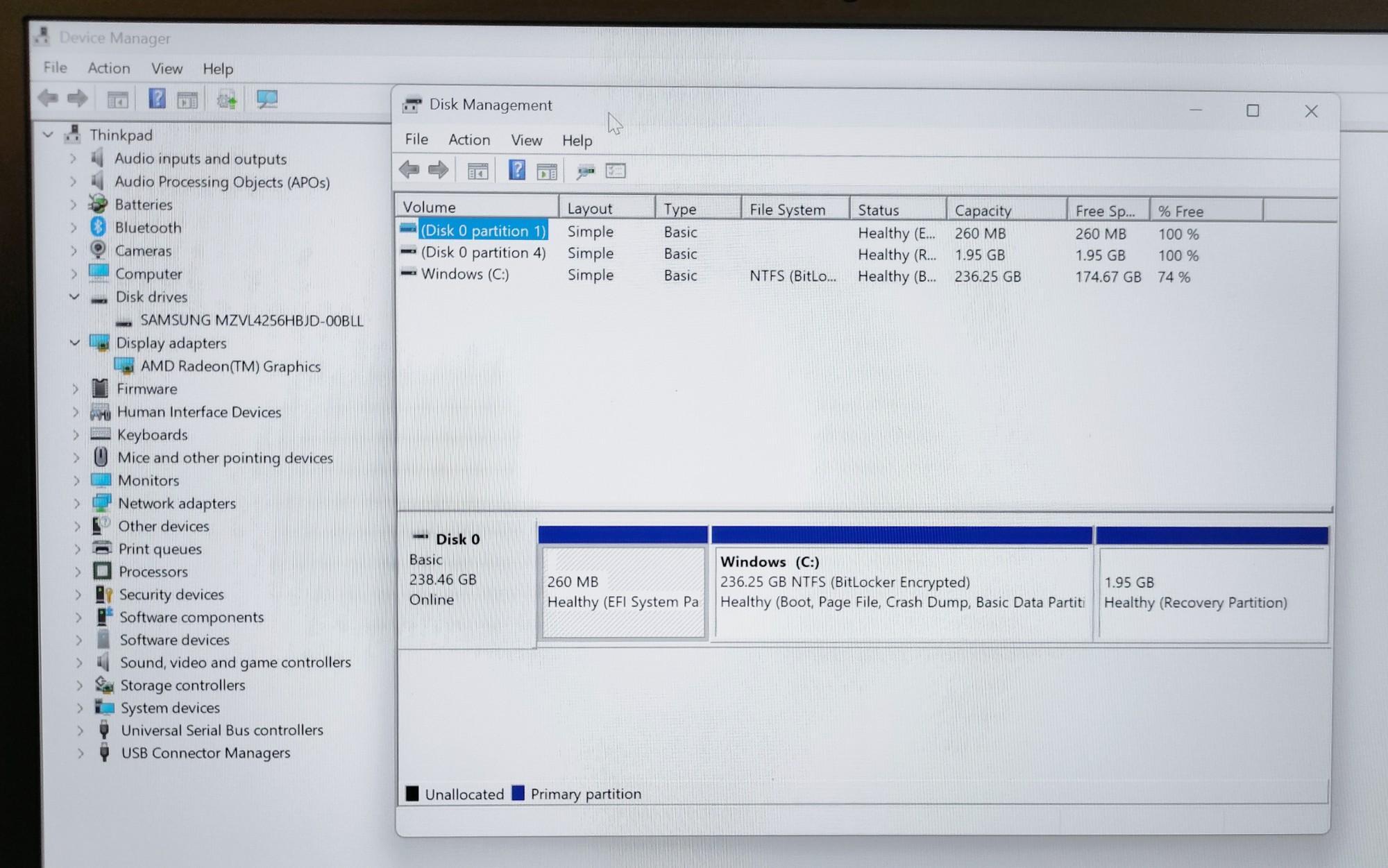Expand the Human Interface Devices node
The width and height of the screenshot is (1388, 868).
[76, 411]
